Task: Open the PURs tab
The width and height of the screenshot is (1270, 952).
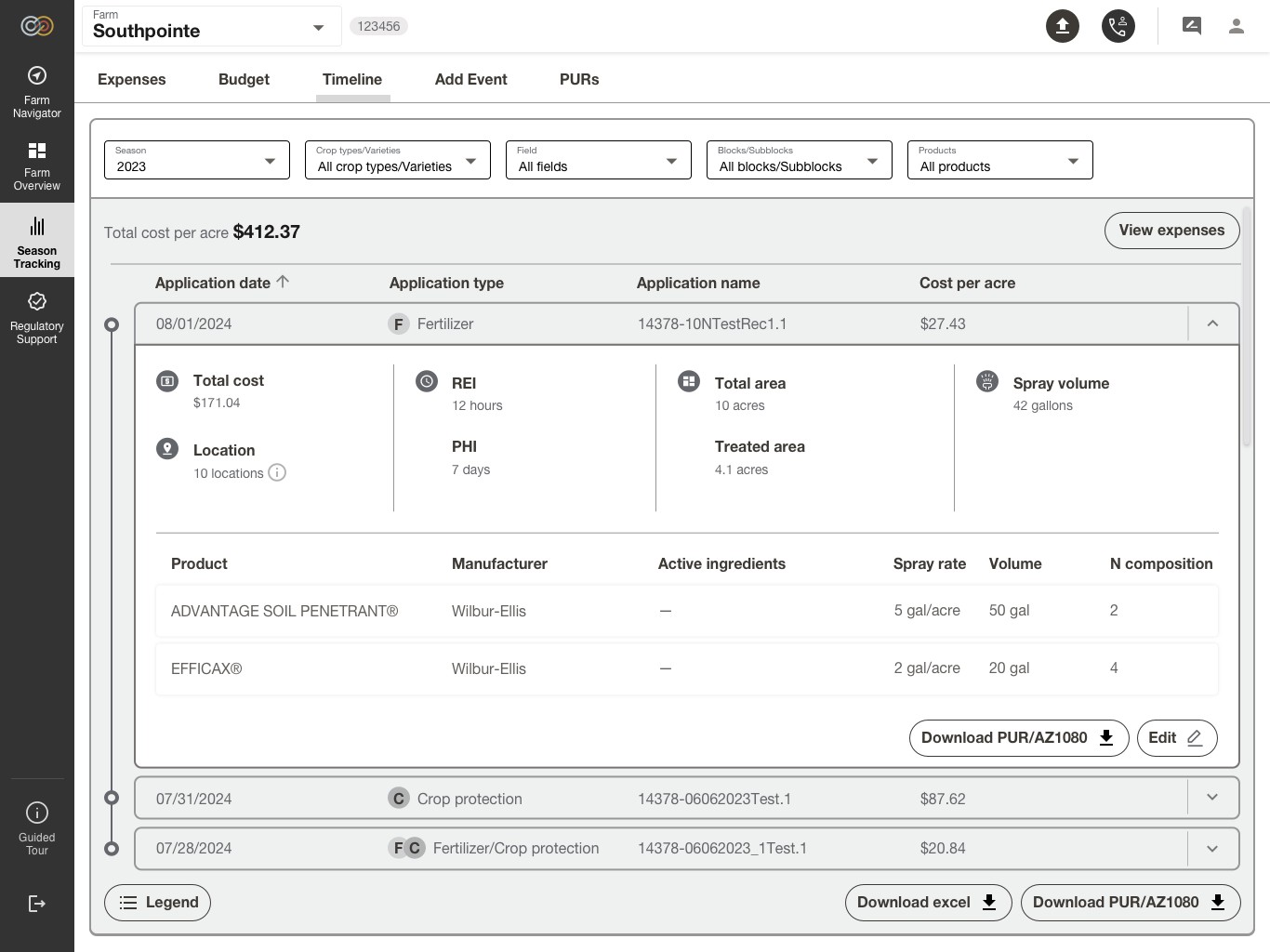Action: point(579,80)
